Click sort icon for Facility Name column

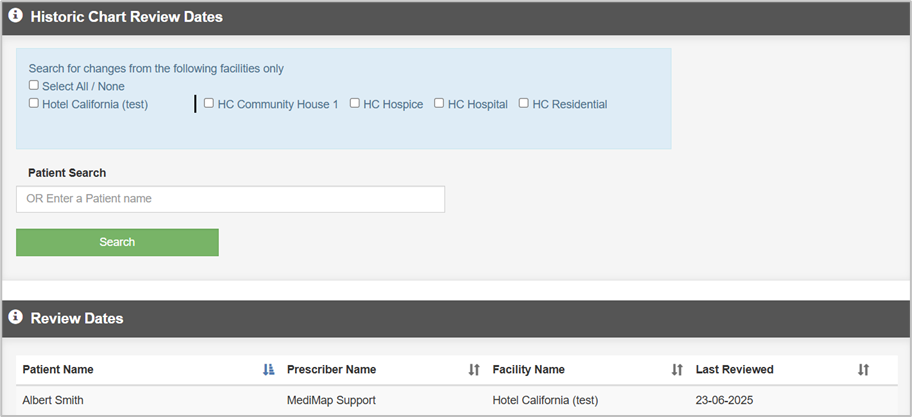click(x=677, y=370)
